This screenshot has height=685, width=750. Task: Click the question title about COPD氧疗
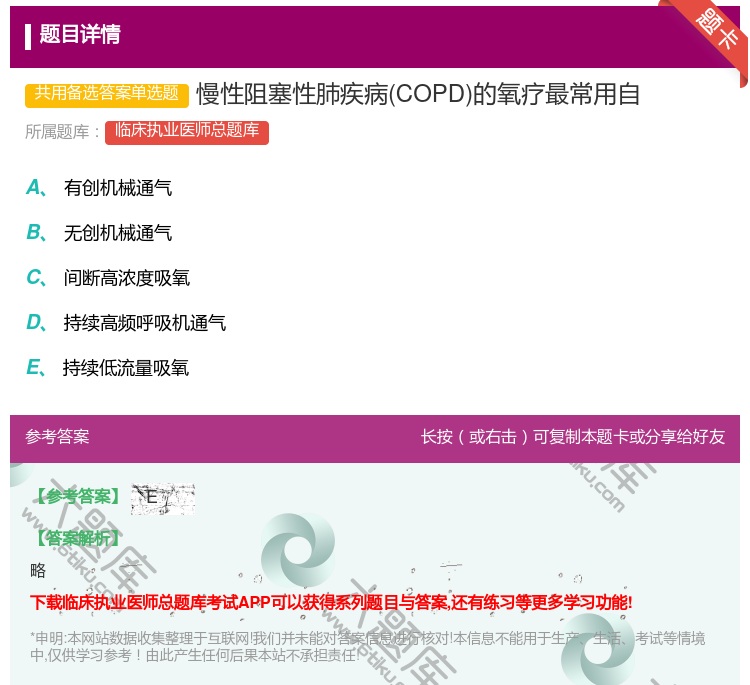click(418, 94)
